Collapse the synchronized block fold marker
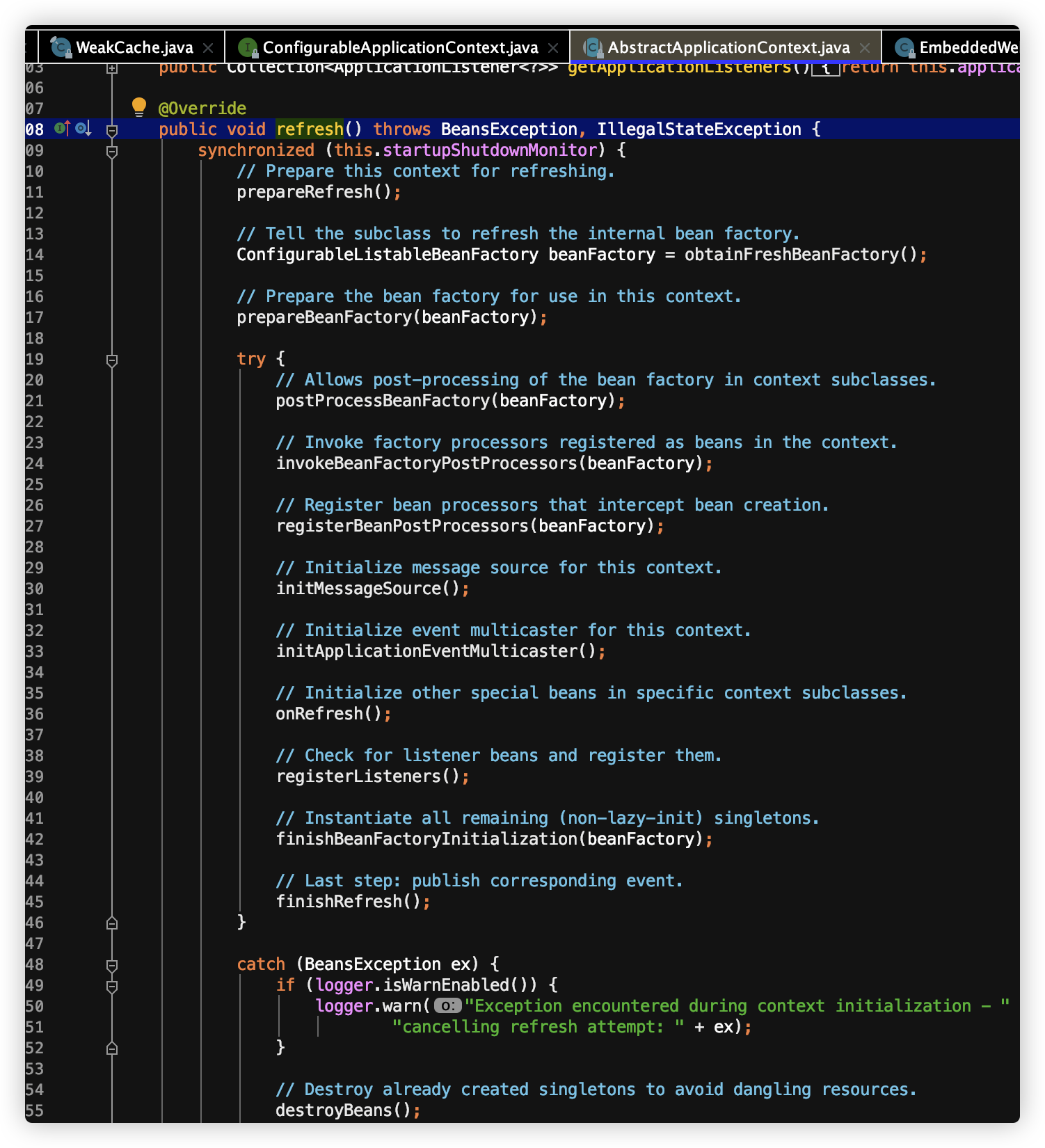This screenshot has height=1148, width=1045. [x=112, y=151]
